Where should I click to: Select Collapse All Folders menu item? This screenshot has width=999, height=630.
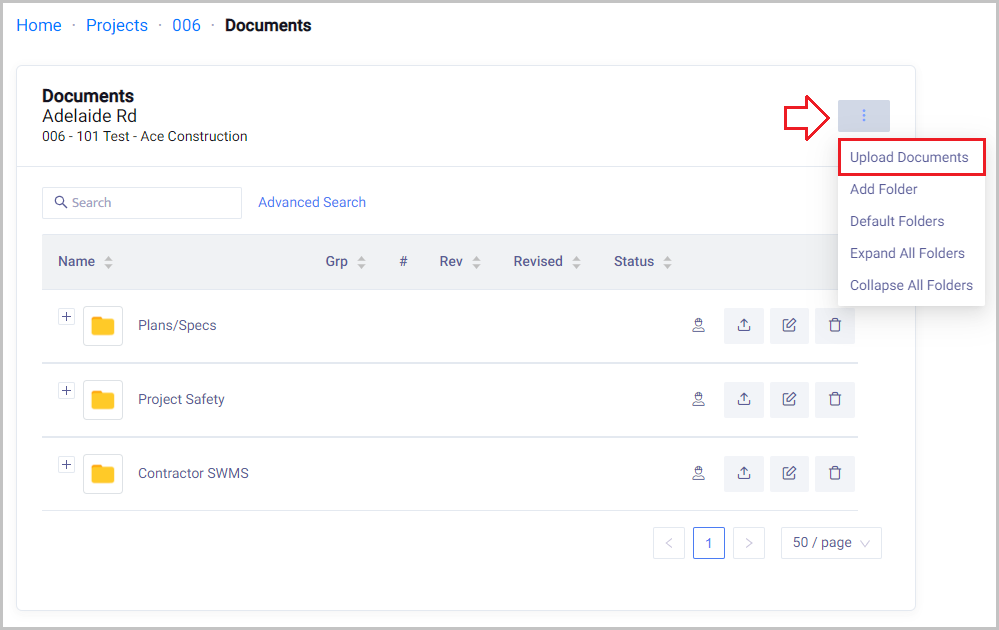click(910, 285)
